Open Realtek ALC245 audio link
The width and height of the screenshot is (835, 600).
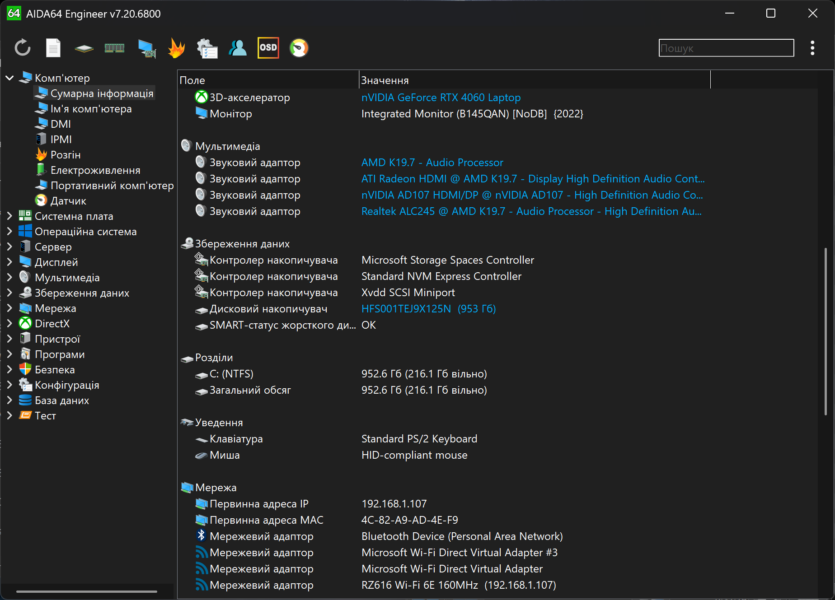coord(531,211)
